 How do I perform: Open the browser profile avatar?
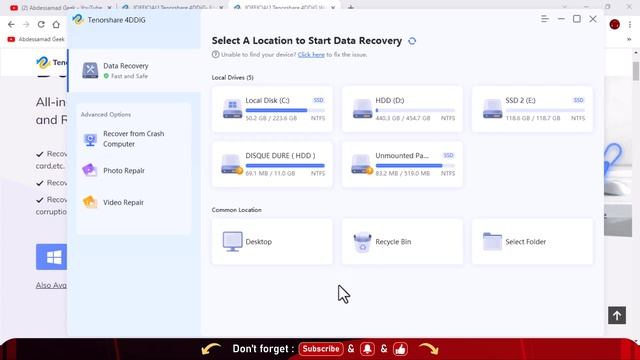coord(614,24)
